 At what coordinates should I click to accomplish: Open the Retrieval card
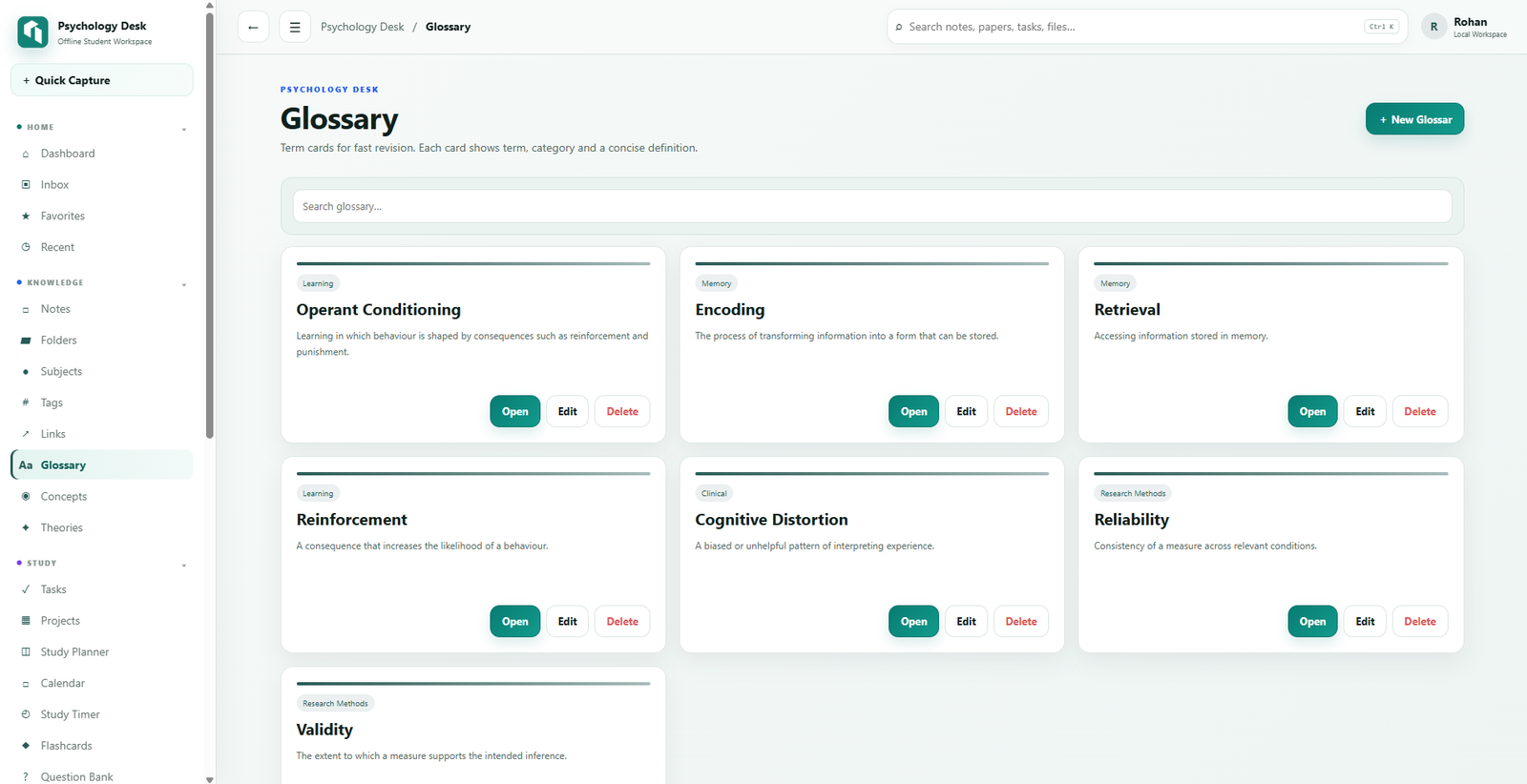coord(1312,411)
